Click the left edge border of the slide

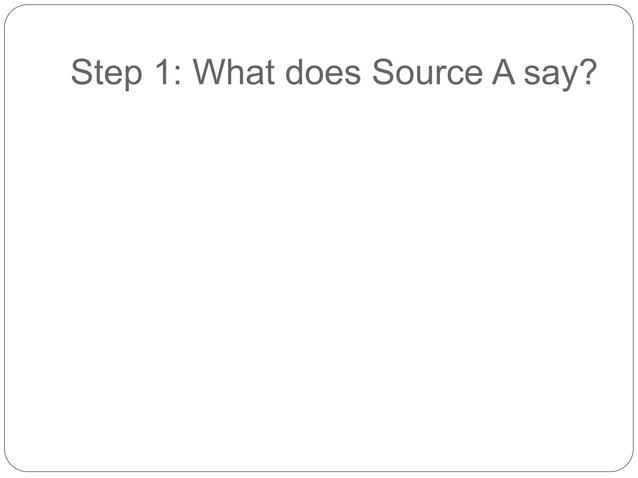coord(5,240)
